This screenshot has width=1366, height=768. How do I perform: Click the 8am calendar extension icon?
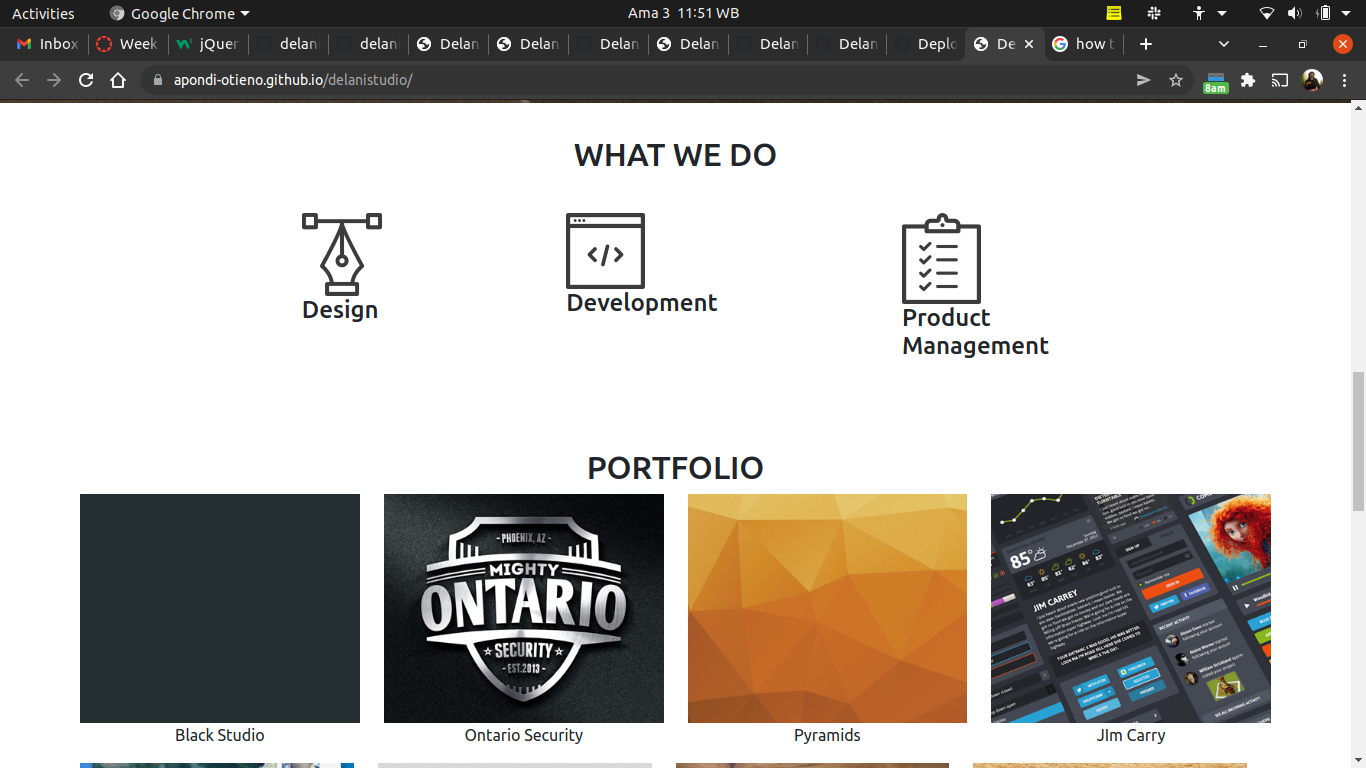click(1215, 80)
